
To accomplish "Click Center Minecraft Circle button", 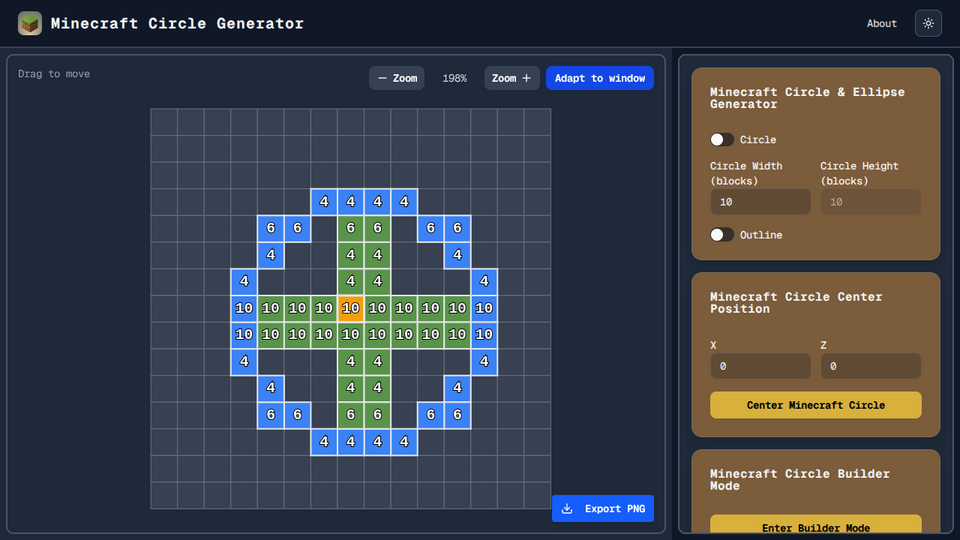I will coord(816,405).
